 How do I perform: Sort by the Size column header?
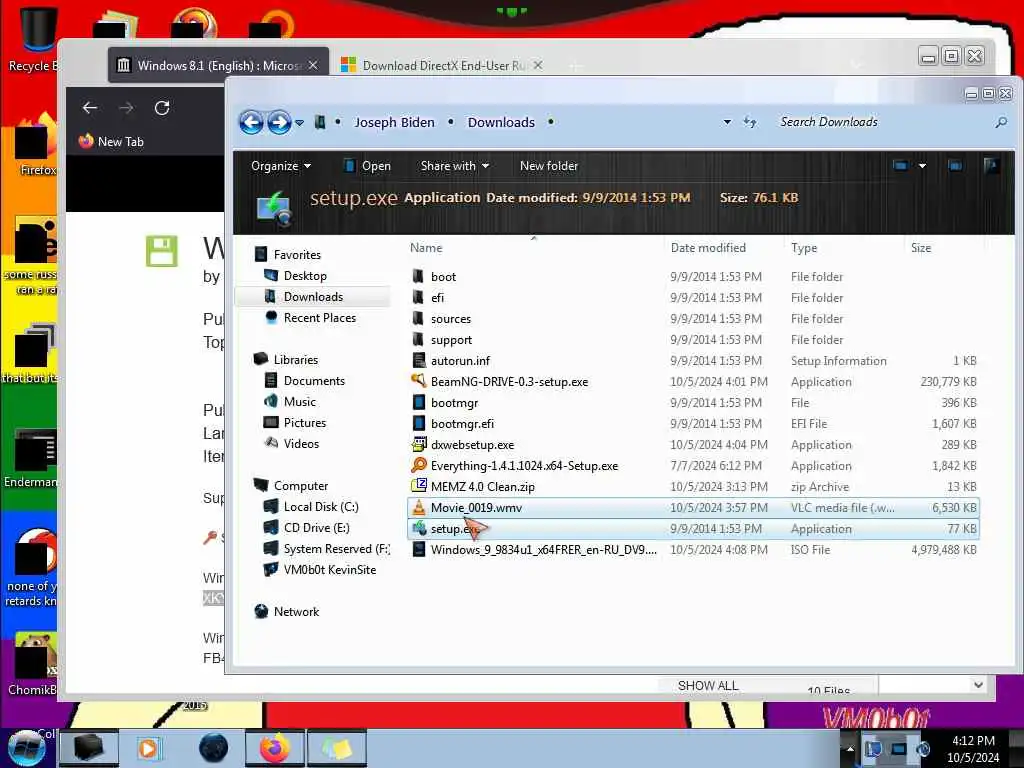[x=921, y=248]
